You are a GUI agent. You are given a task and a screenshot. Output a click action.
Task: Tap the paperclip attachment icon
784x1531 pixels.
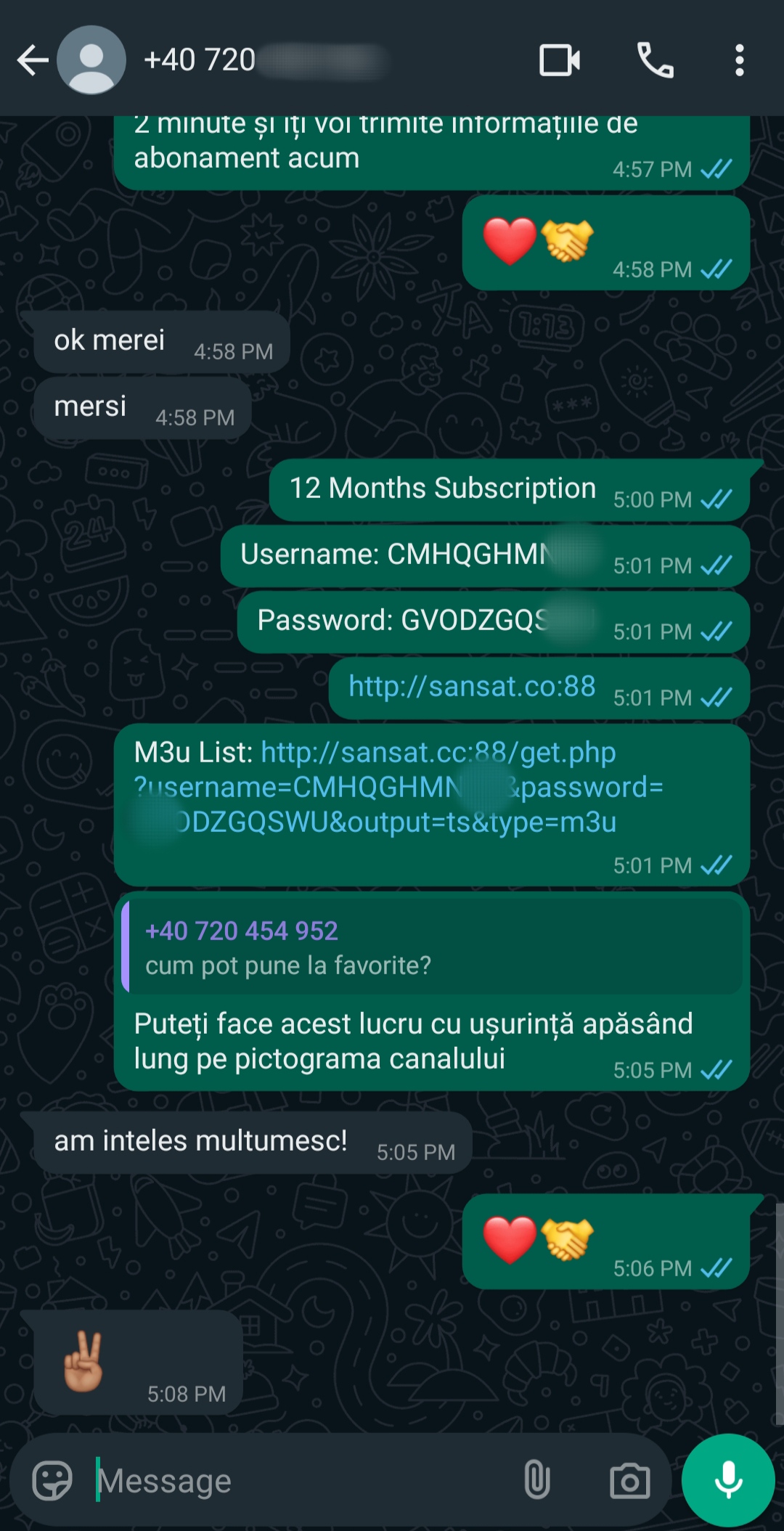tap(537, 1480)
